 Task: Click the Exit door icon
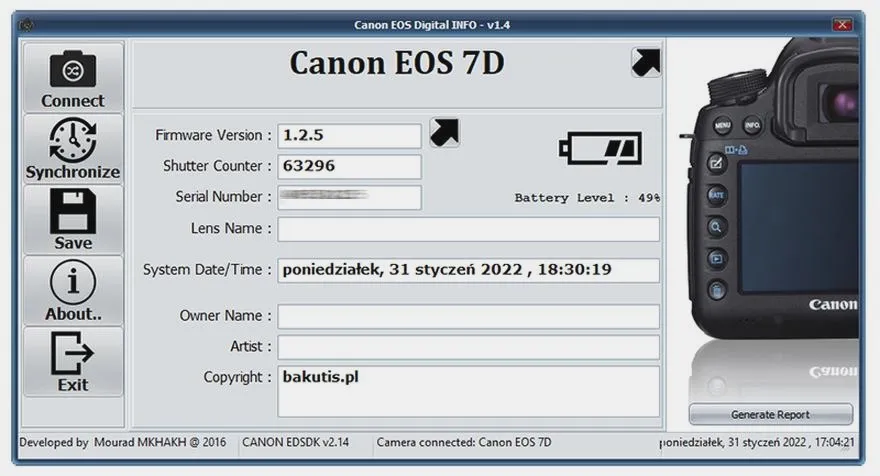73,353
